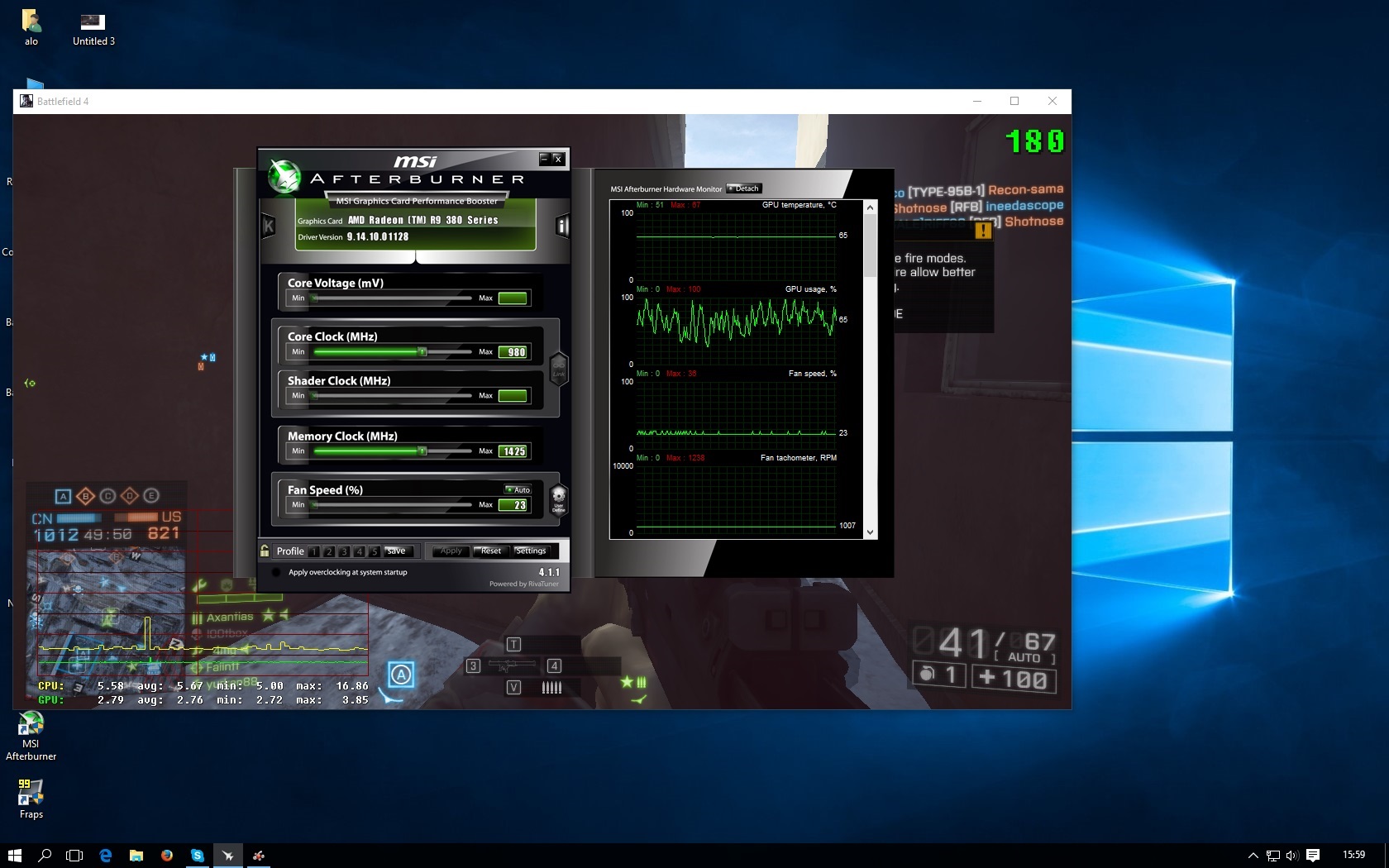Screen dimensions: 1389x868
Task: Select Afterburner profile slot 4
Action: point(359,551)
